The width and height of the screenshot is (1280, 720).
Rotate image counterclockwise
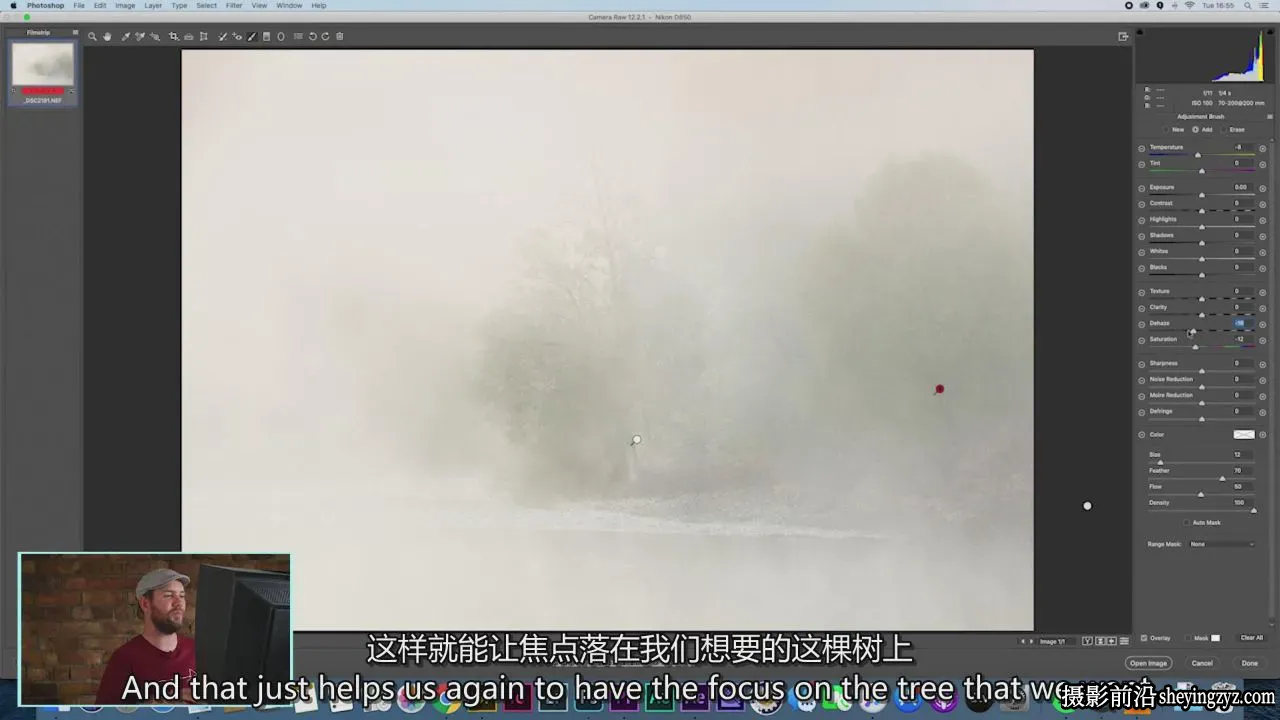click(x=312, y=36)
